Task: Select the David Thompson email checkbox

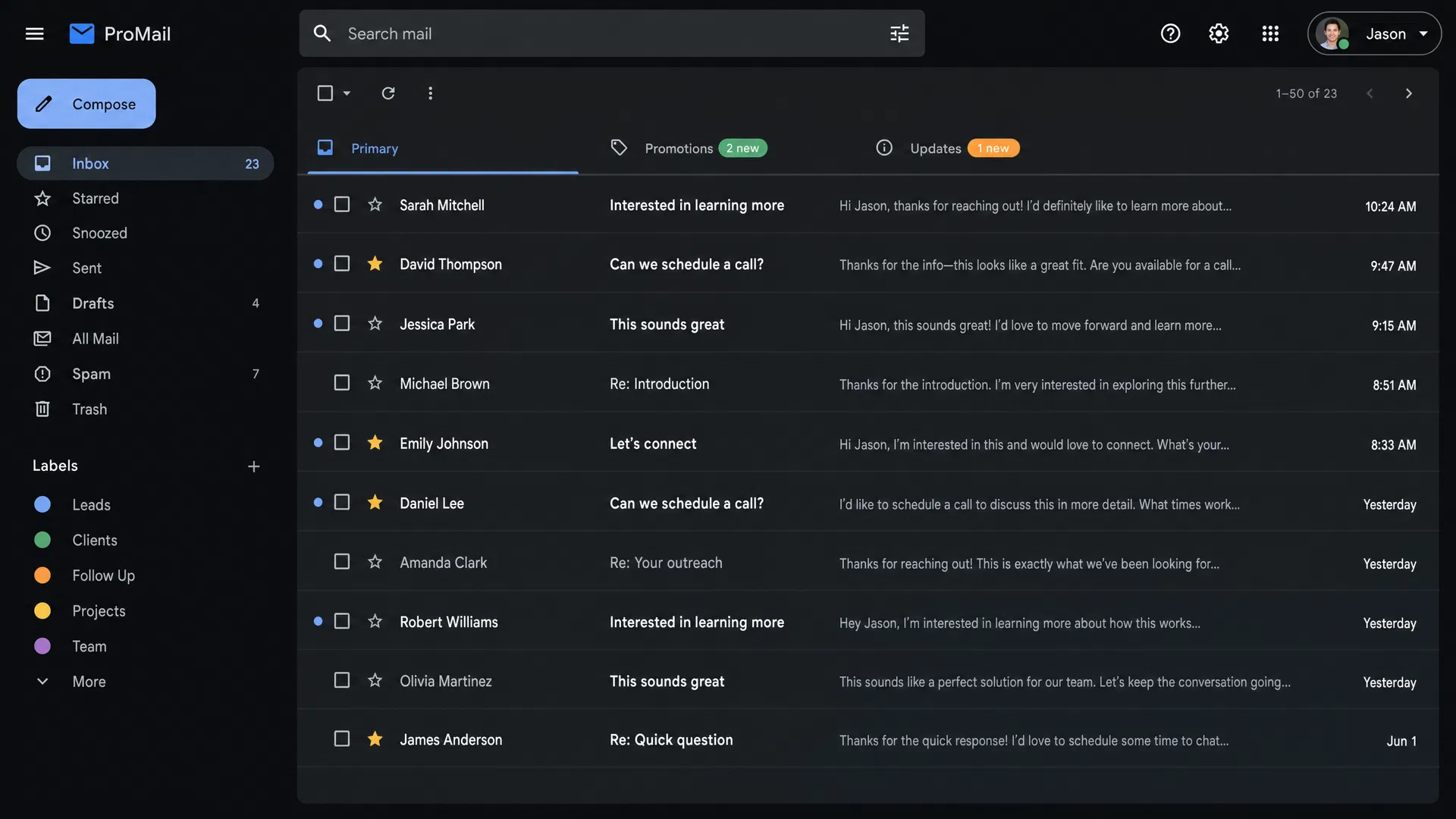Action: click(x=342, y=264)
